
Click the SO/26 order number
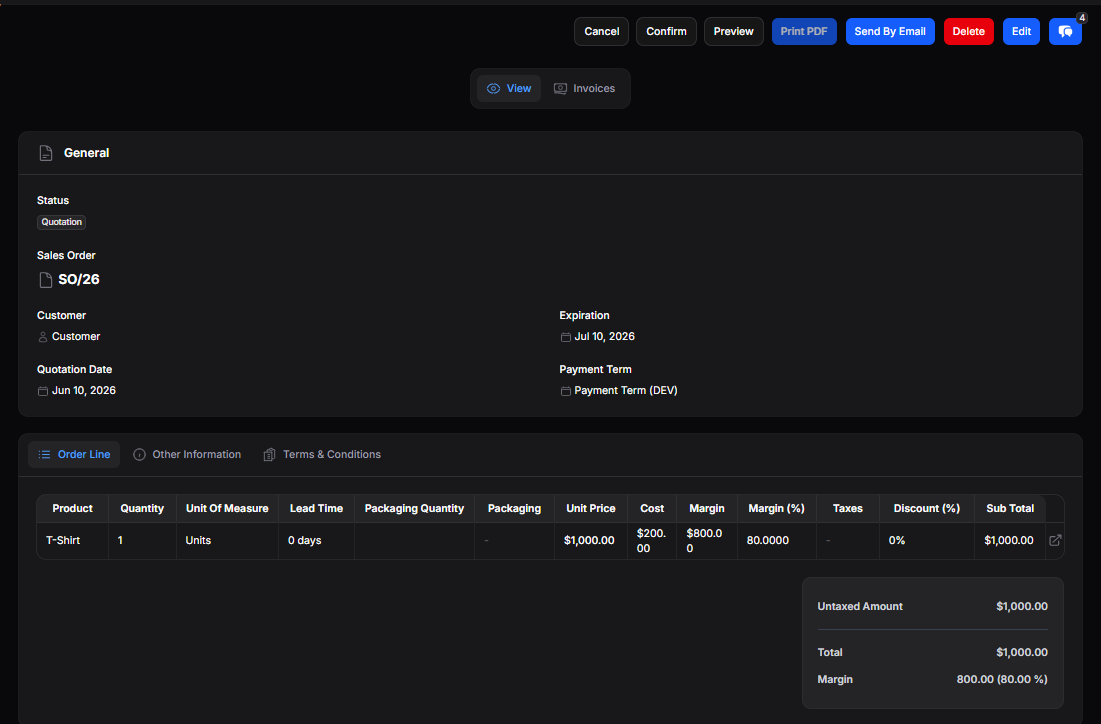79,279
